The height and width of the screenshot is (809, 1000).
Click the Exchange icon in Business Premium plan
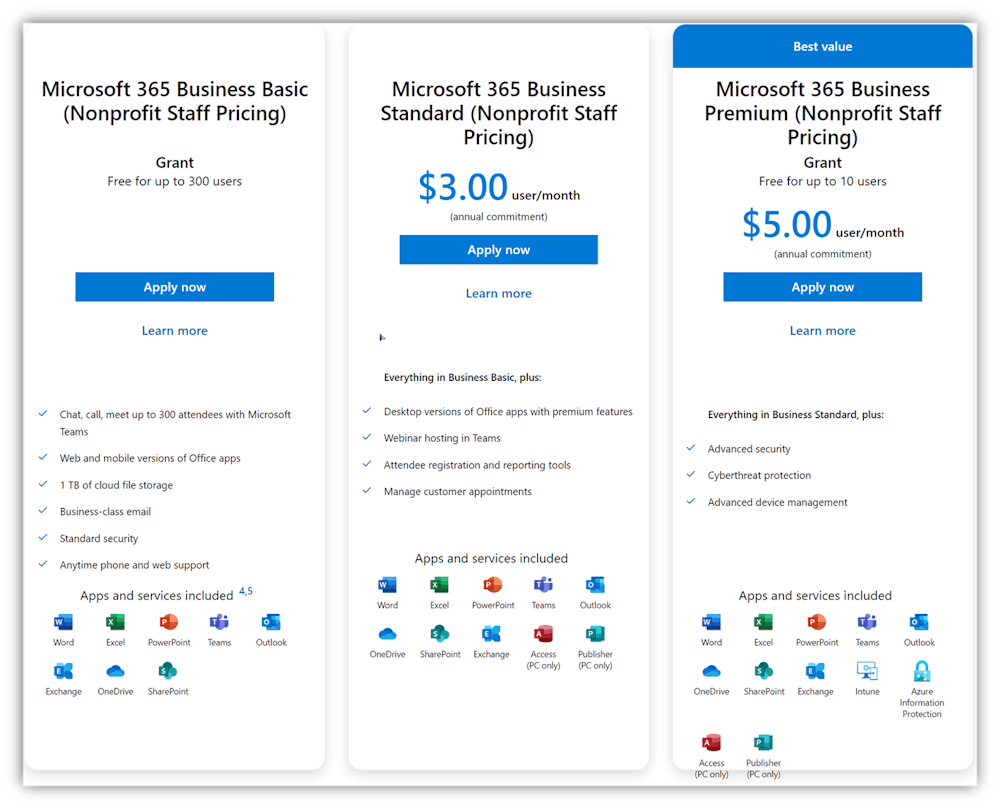[815, 671]
